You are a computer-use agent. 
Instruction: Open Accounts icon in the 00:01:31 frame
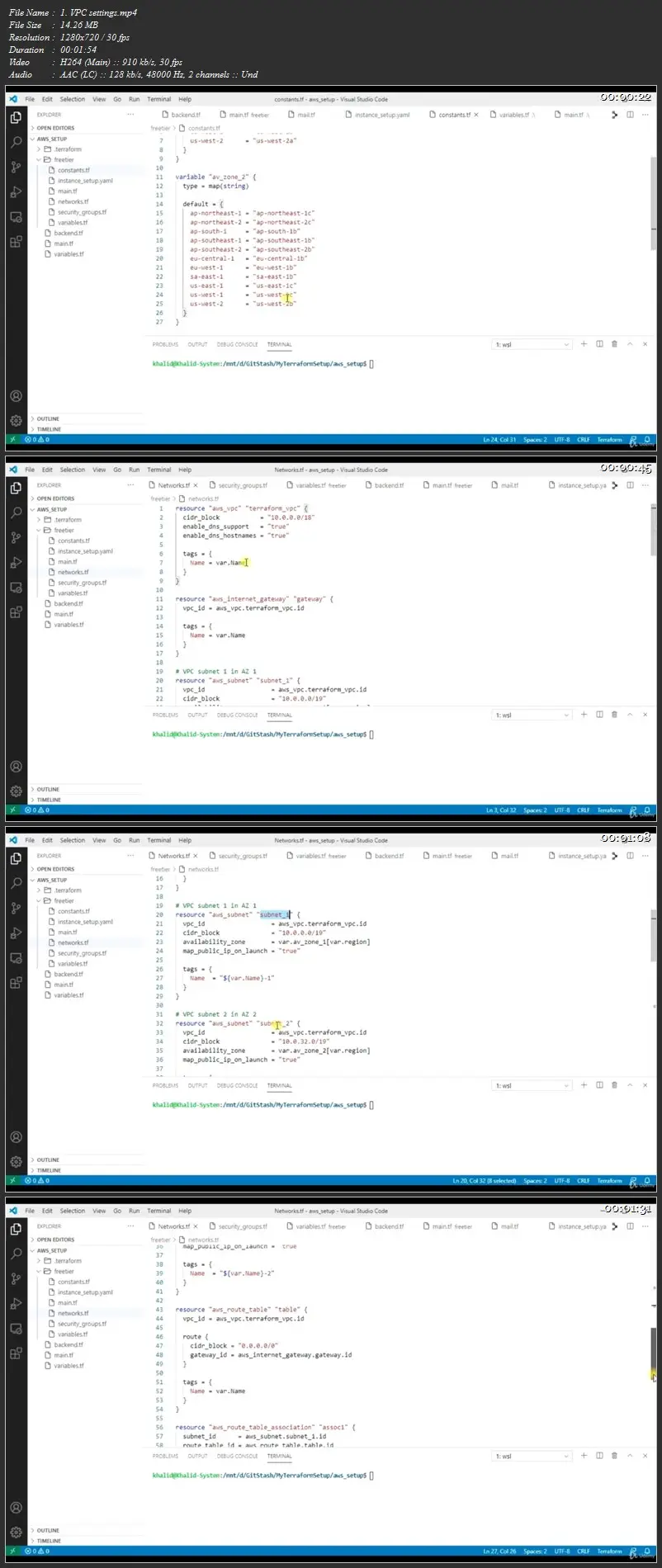click(x=16, y=1508)
